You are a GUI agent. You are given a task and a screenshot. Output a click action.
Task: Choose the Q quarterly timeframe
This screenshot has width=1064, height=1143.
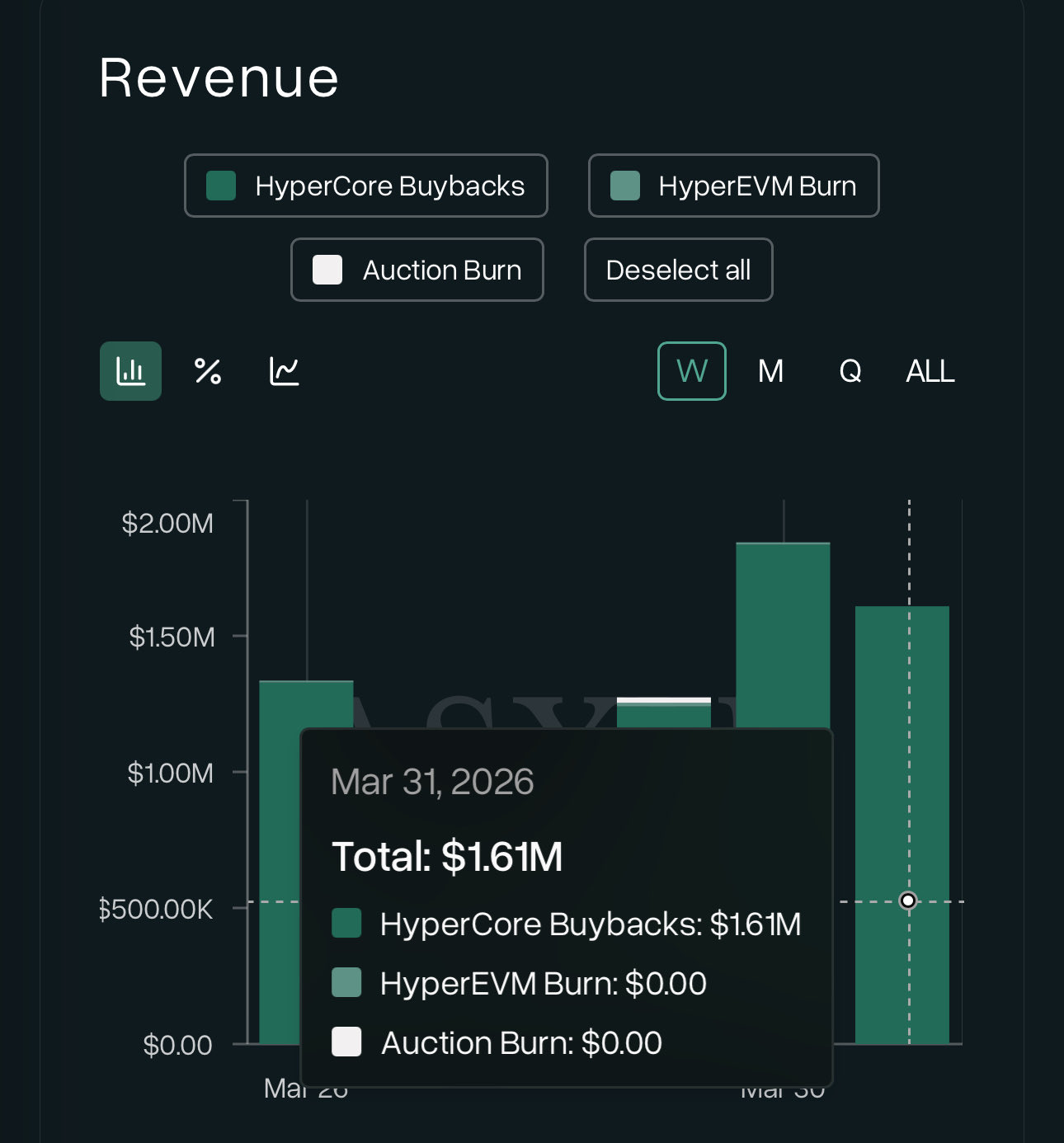[850, 371]
